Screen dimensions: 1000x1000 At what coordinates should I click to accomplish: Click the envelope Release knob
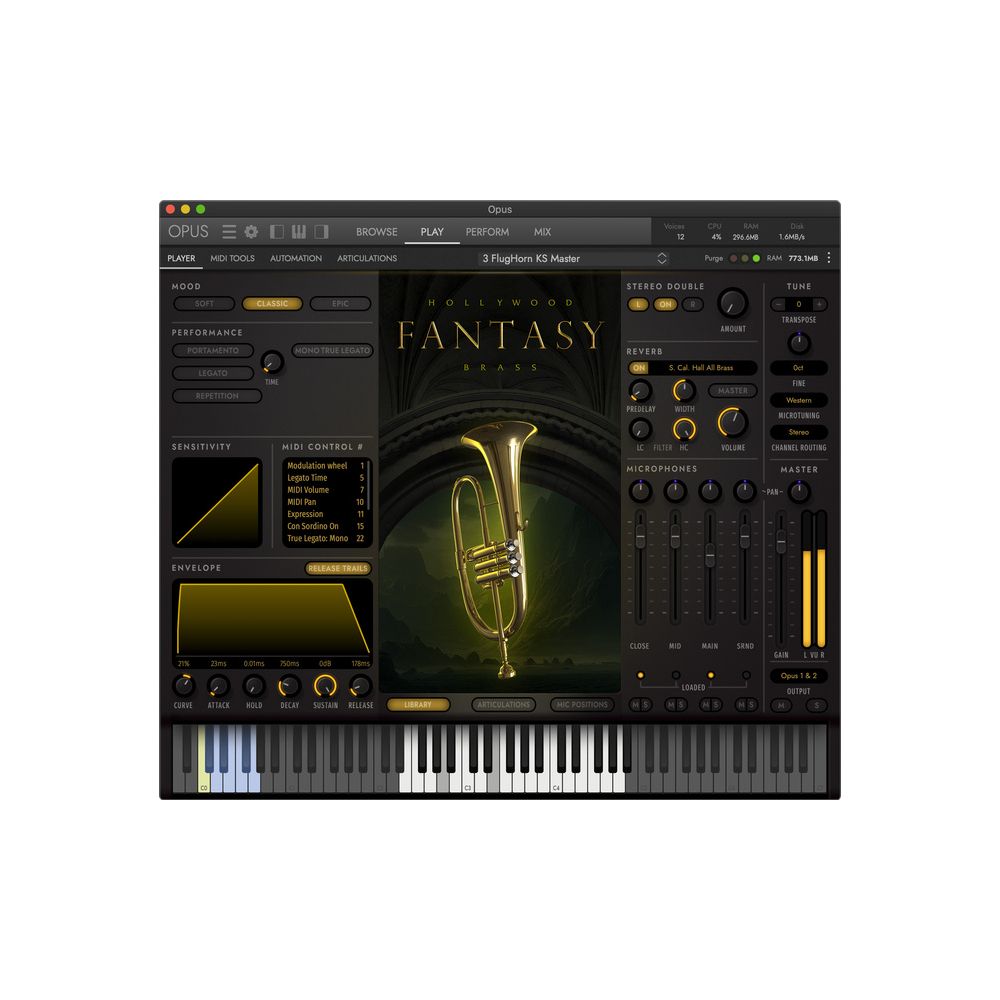[x=360, y=686]
